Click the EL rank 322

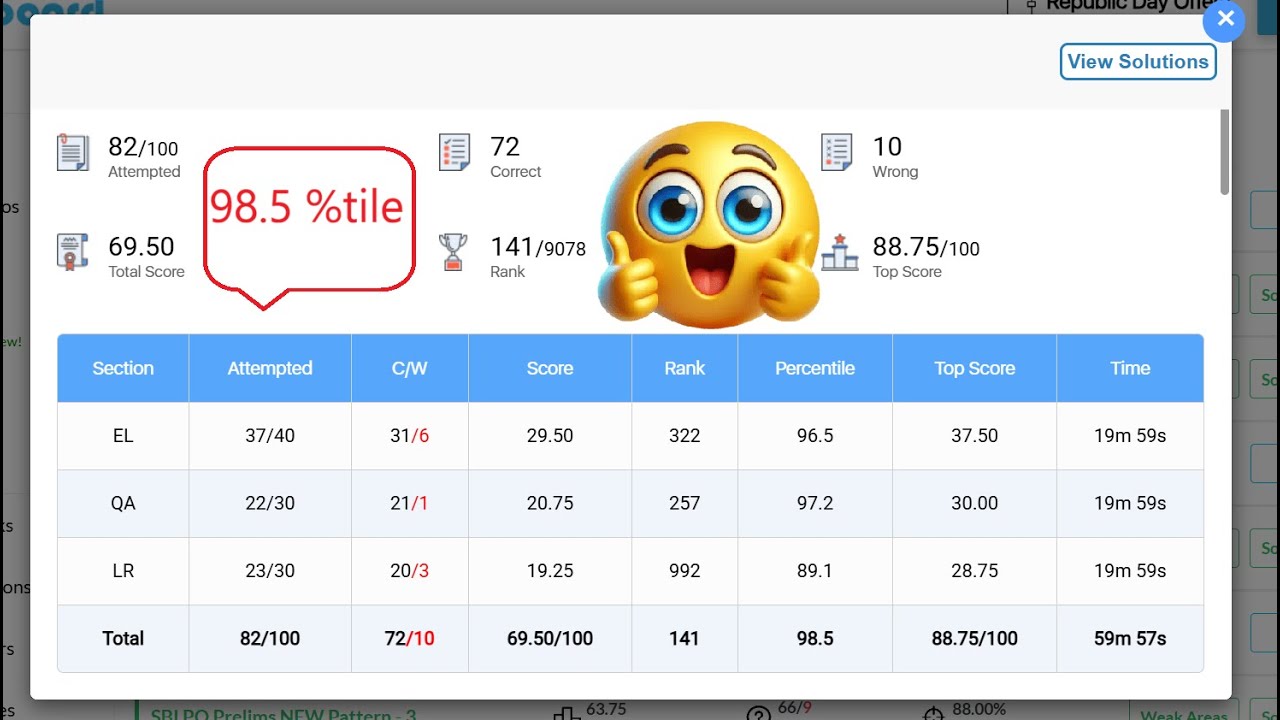point(685,436)
